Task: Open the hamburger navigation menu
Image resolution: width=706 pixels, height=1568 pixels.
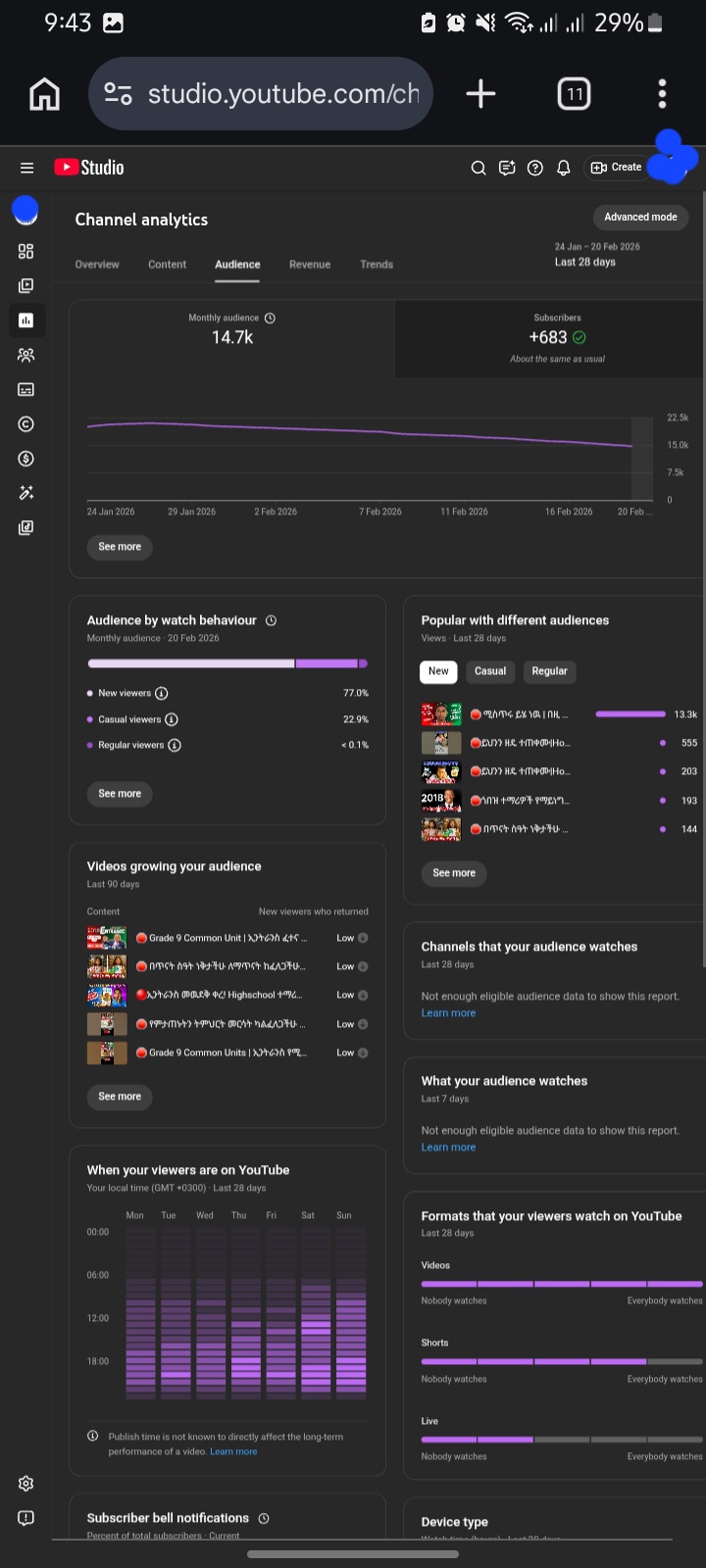Action: pyautogui.click(x=26, y=168)
